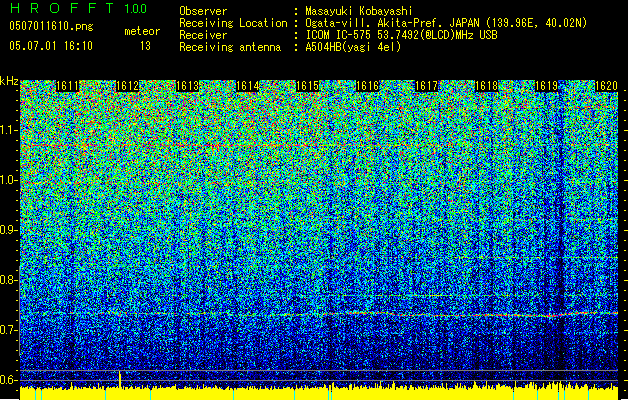629x400 pixels.
Task: Click the 1615 time marker
Action: (307, 86)
